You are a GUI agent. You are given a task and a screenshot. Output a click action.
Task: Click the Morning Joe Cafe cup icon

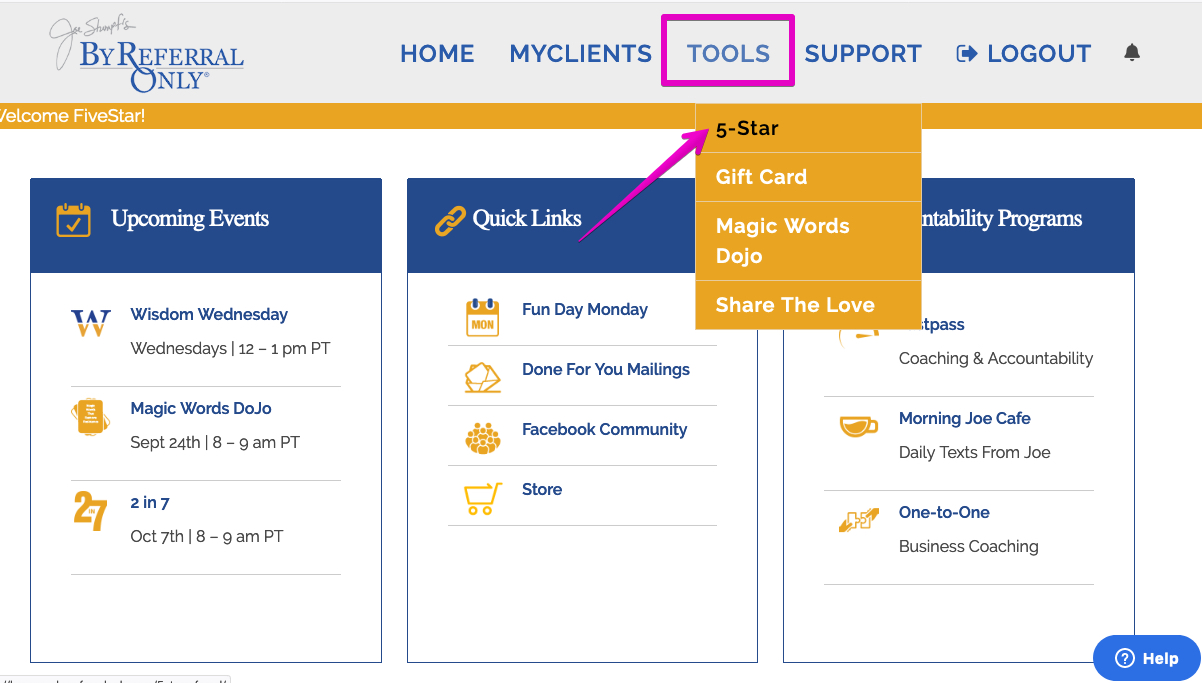859,426
